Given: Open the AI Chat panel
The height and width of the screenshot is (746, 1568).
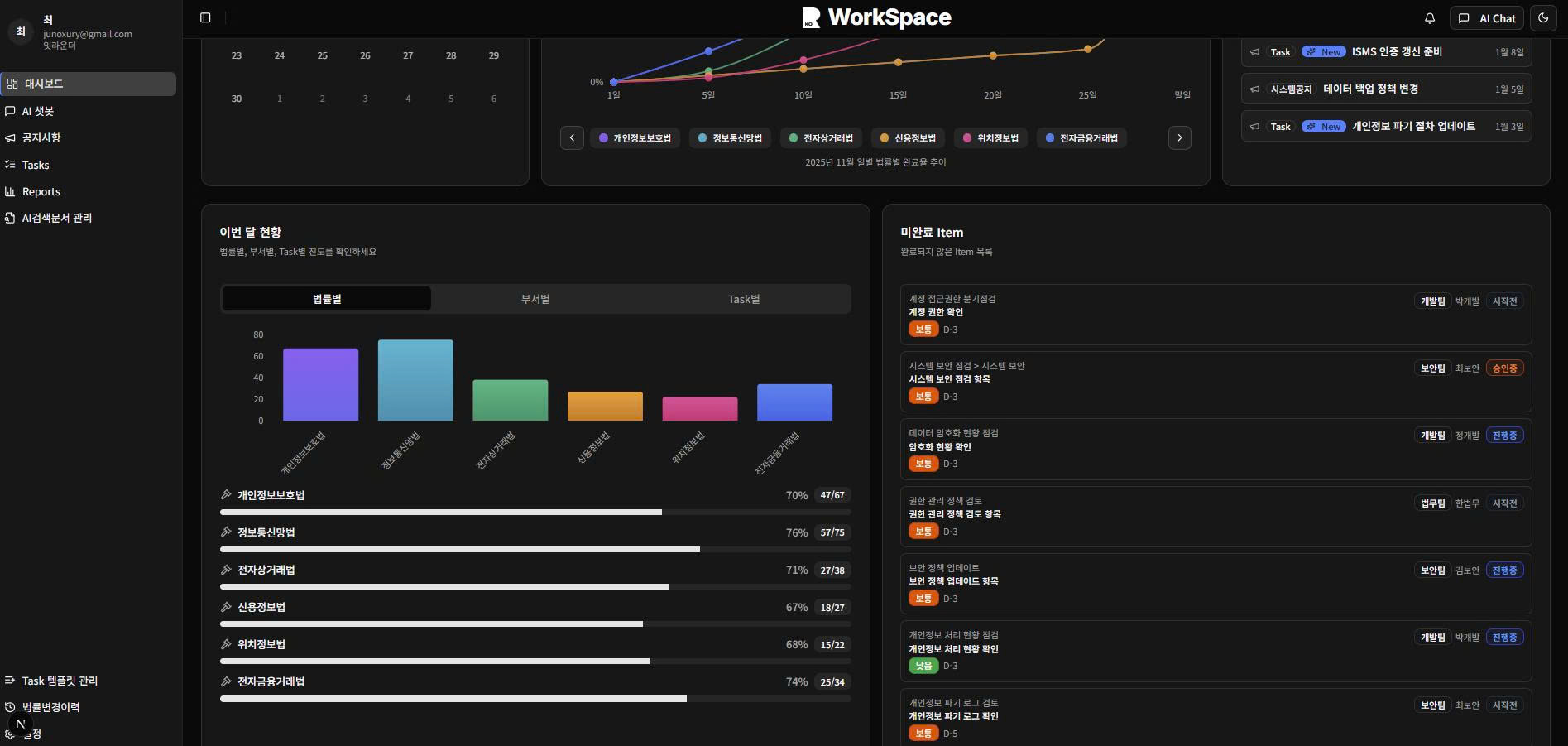Looking at the screenshot, I should 1487,18.
